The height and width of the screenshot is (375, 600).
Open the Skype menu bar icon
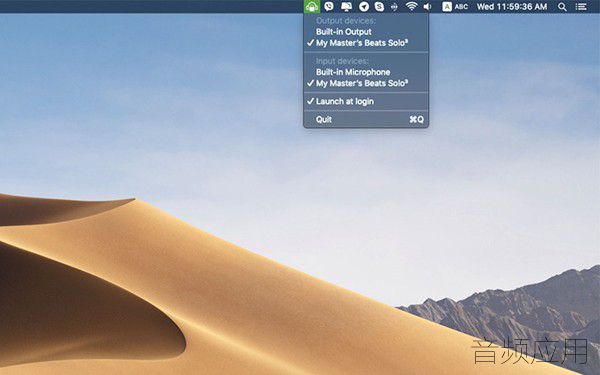click(x=379, y=7)
